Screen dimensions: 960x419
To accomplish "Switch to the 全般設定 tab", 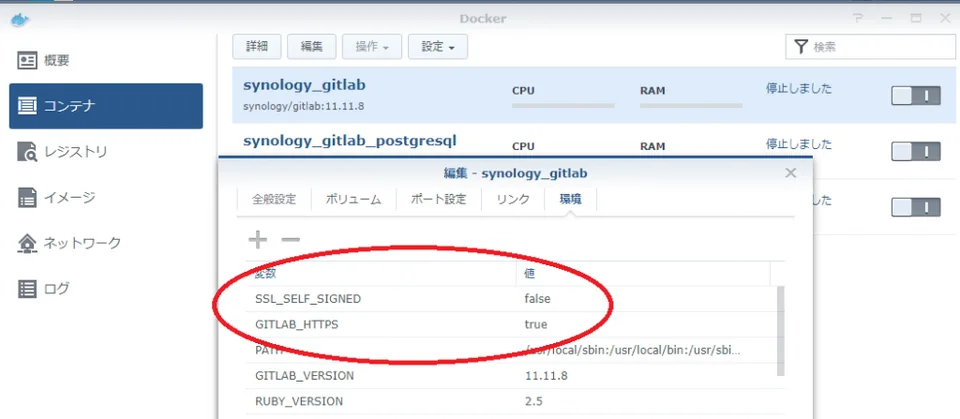I will (274, 200).
